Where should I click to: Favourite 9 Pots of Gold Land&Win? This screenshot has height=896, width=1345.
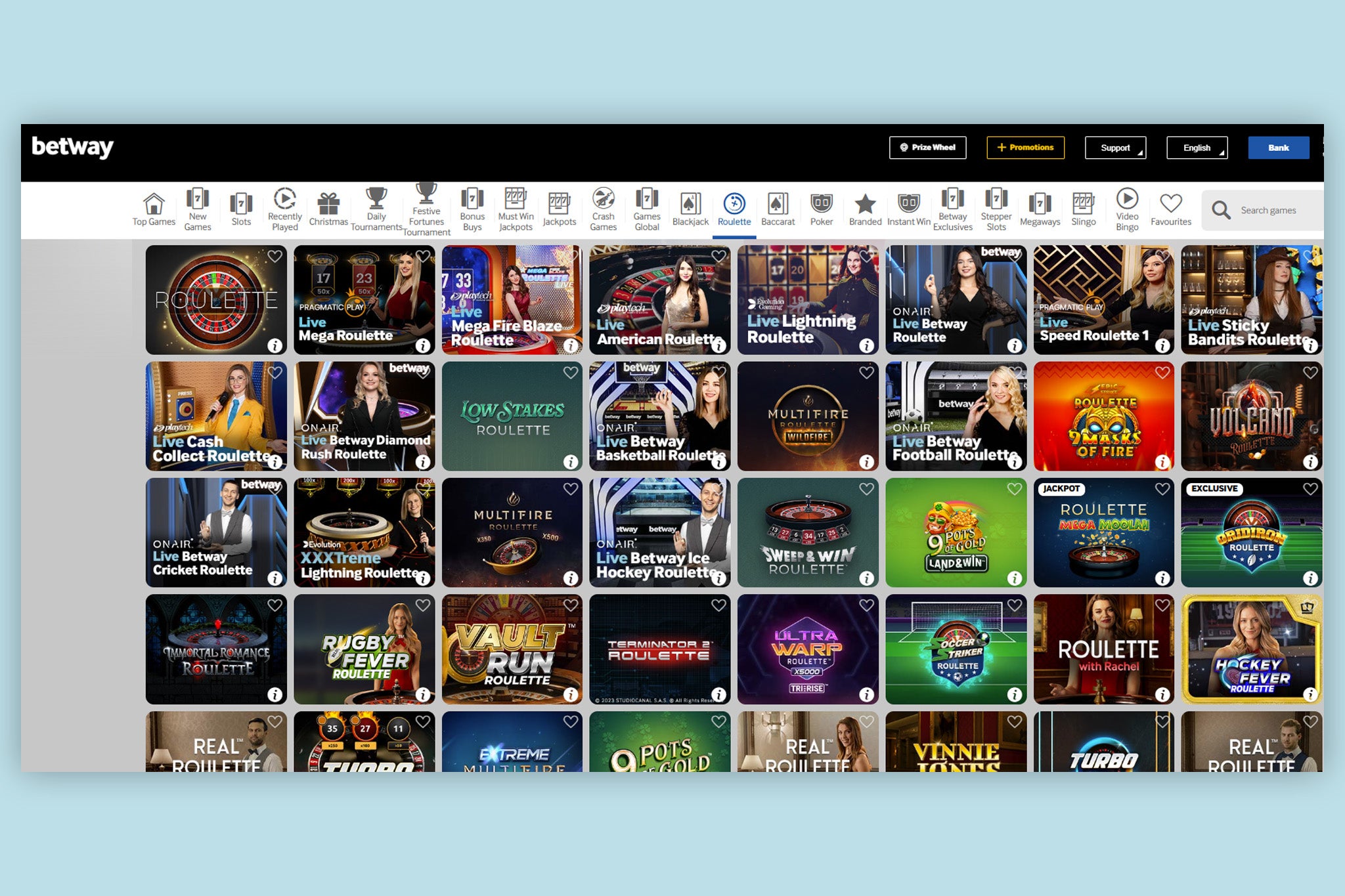tap(1015, 489)
